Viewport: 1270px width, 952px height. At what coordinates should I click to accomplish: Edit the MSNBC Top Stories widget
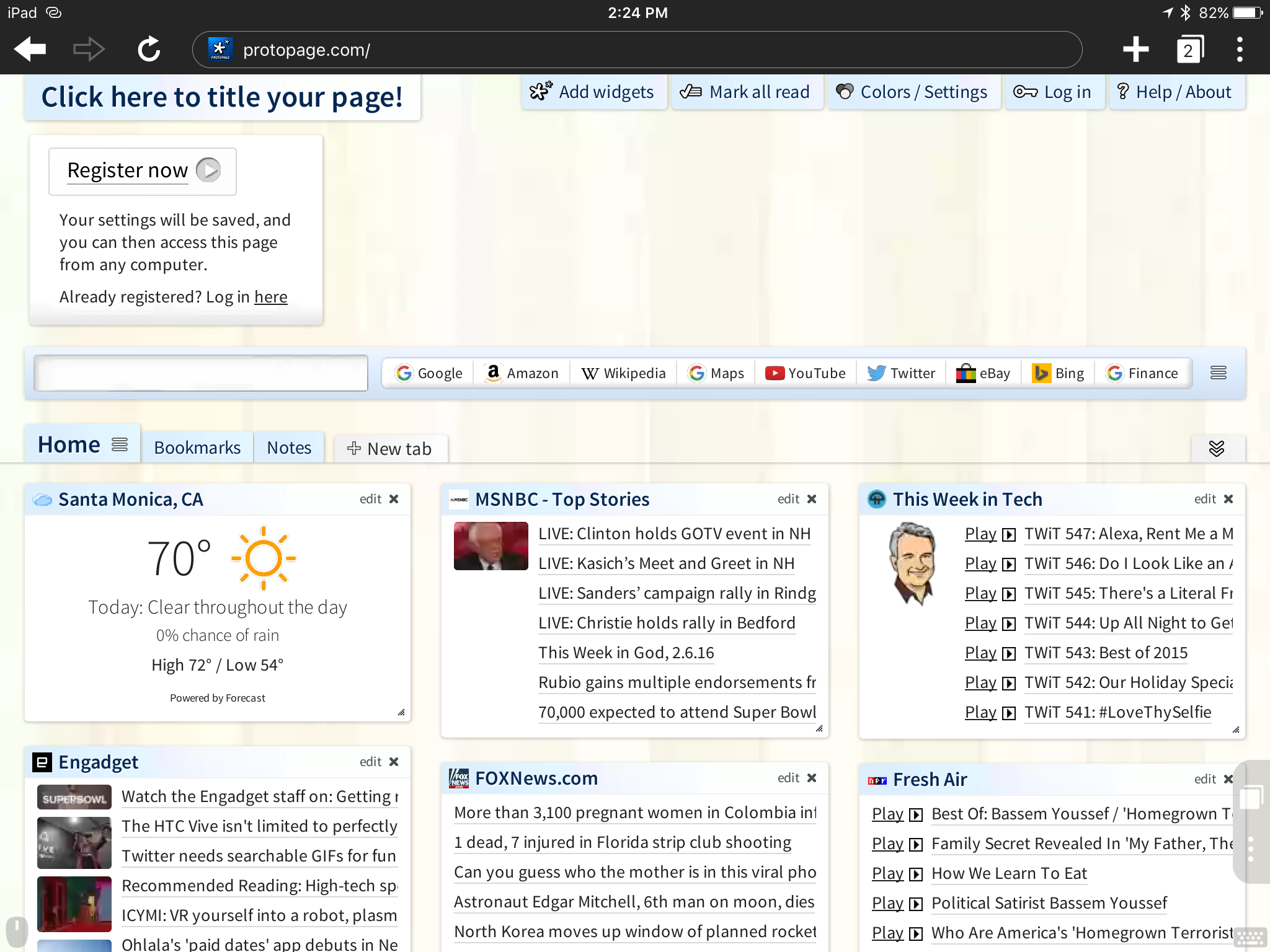(788, 499)
